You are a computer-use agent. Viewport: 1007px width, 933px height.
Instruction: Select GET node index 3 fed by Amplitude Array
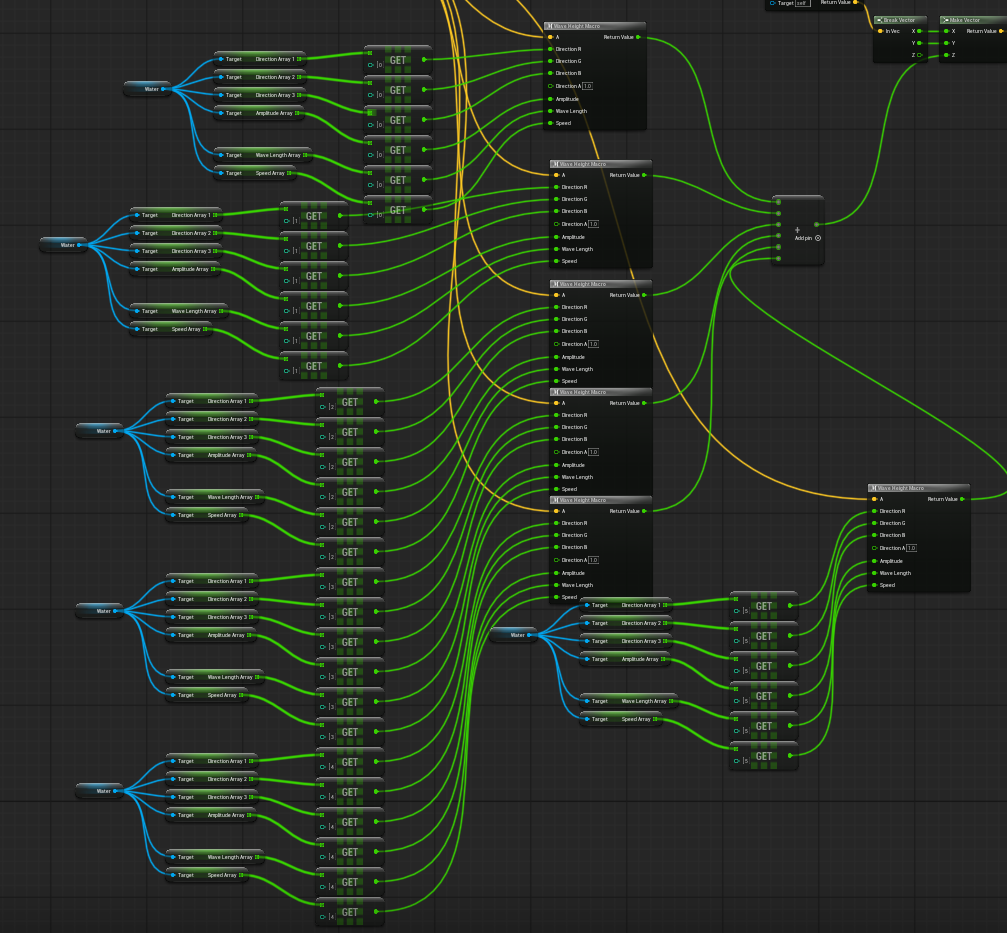(x=350, y=672)
